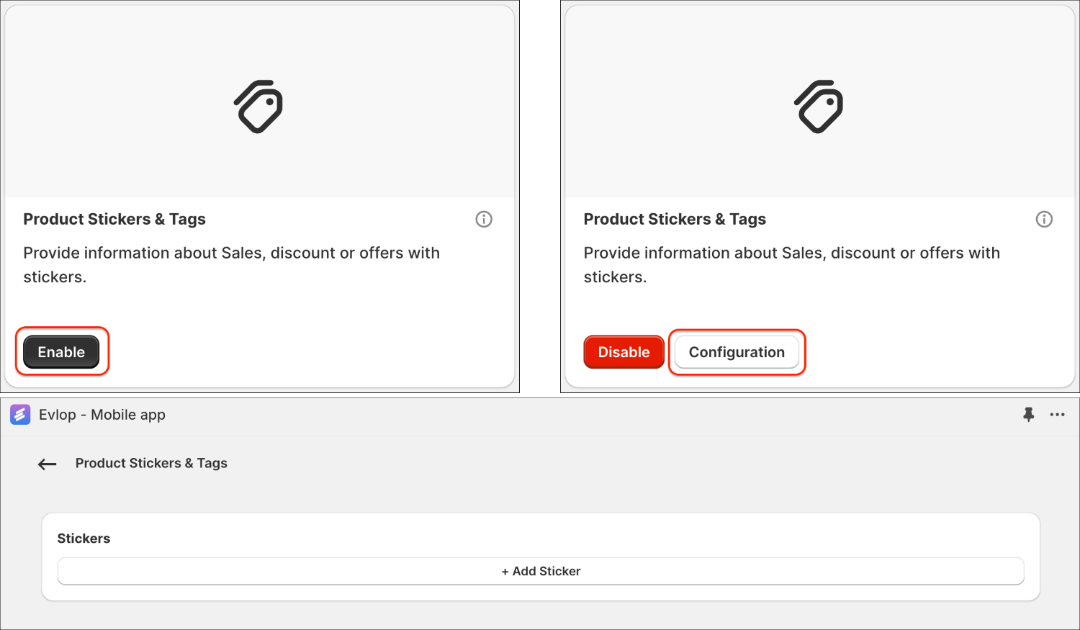This screenshot has height=630, width=1080.
Task: Click the "Evlop - Mobile app" title
Action: coord(102,415)
